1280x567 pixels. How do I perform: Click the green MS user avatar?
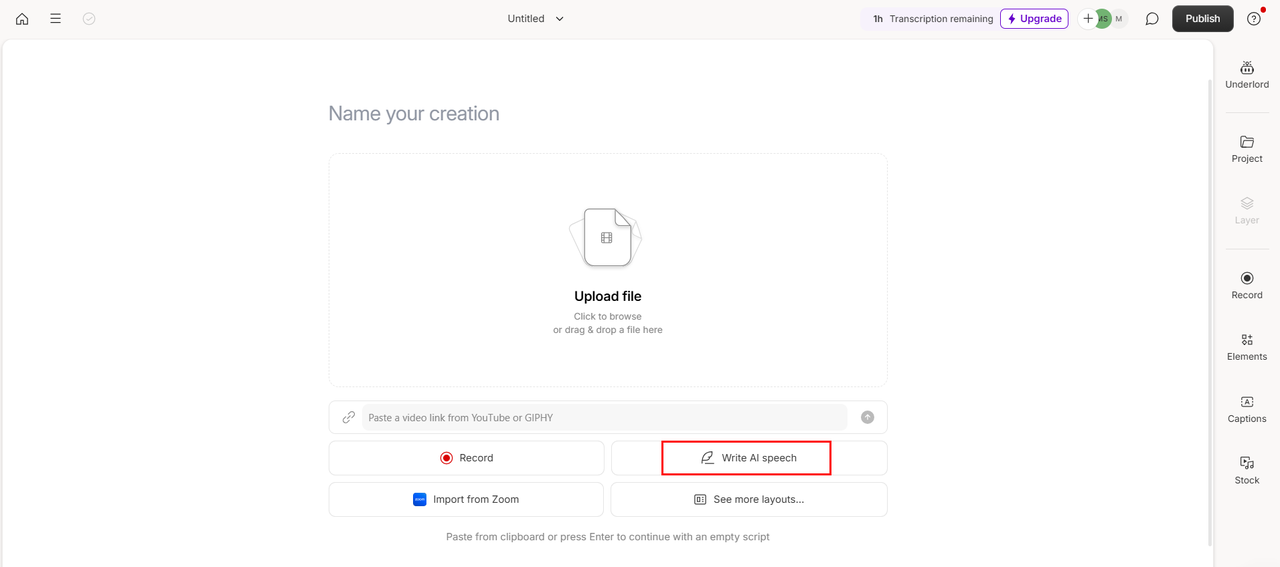pyautogui.click(x=1103, y=19)
